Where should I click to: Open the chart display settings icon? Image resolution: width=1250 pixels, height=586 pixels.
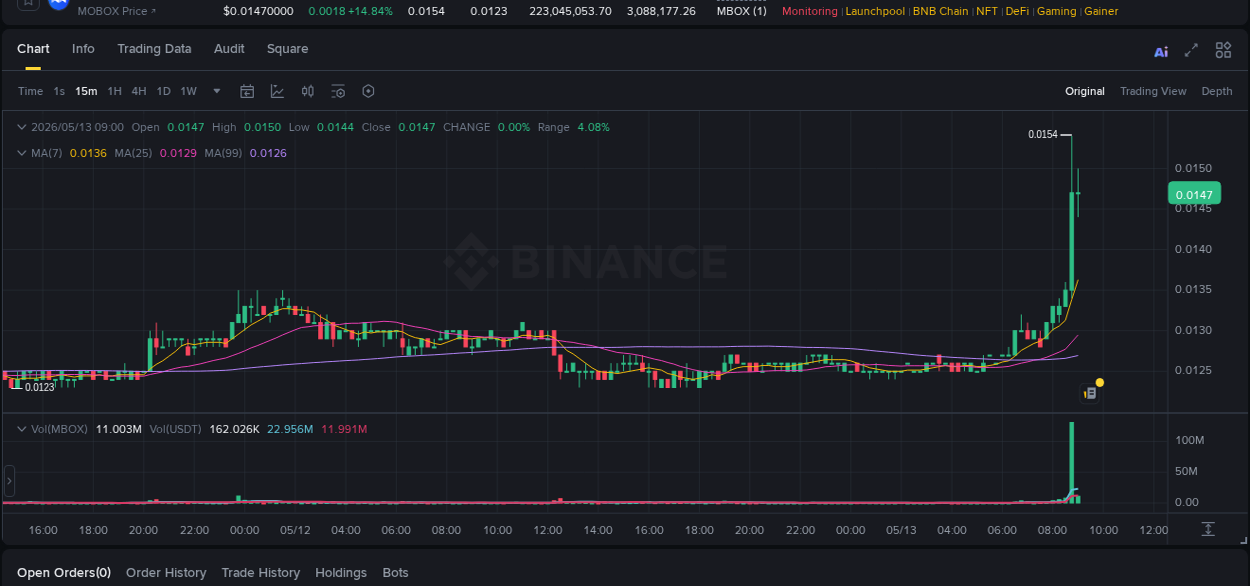[338, 91]
